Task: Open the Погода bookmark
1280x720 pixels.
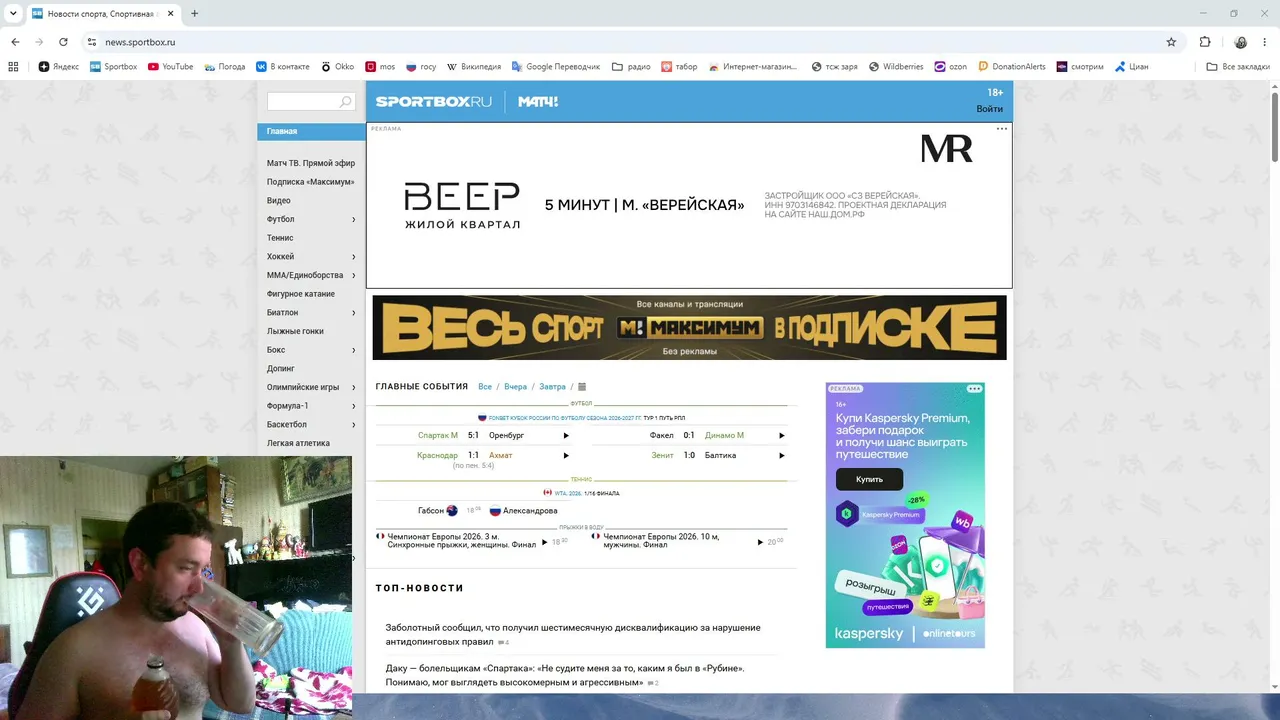Action: [224, 67]
